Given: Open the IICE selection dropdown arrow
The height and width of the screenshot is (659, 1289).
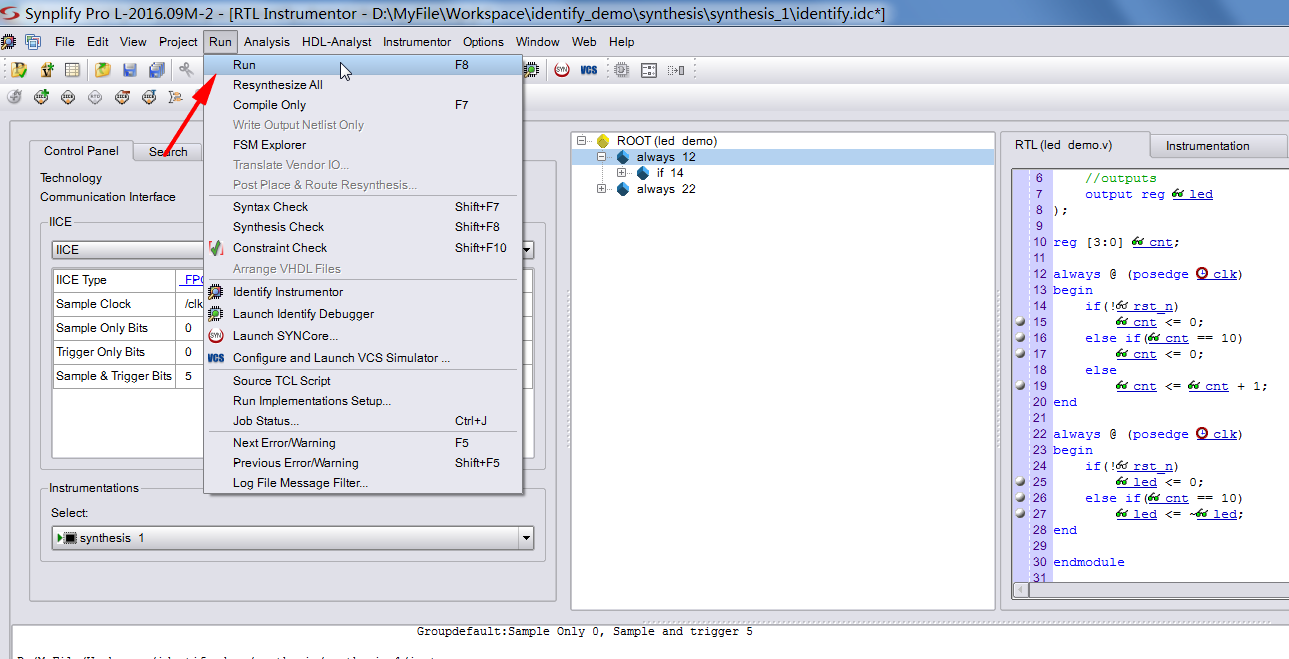Looking at the screenshot, I should coord(526,249).
